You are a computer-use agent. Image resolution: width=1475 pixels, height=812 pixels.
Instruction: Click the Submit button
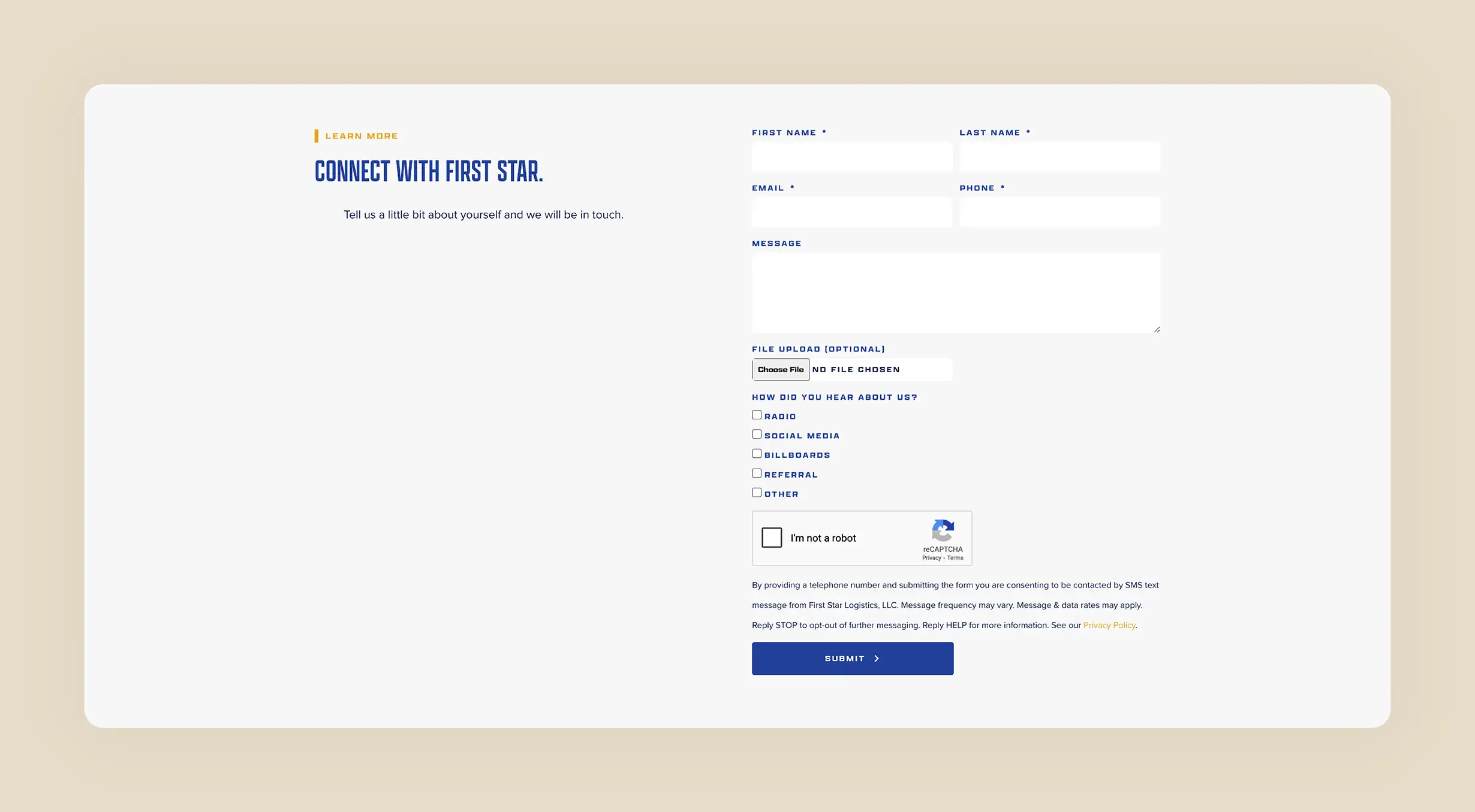[853, 659]
